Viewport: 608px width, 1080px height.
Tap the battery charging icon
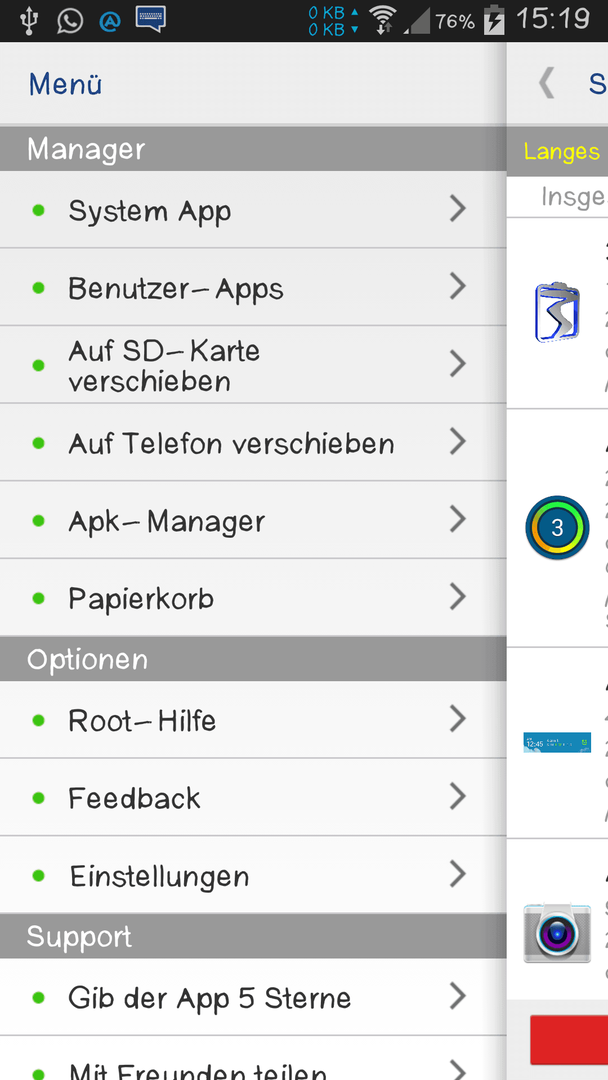click(494, 20)
